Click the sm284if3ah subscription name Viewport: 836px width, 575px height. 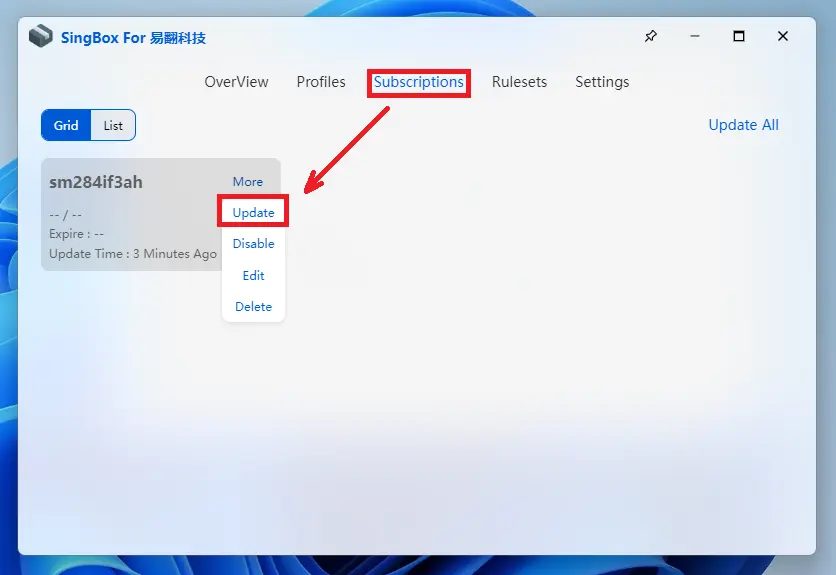point(96,182)
